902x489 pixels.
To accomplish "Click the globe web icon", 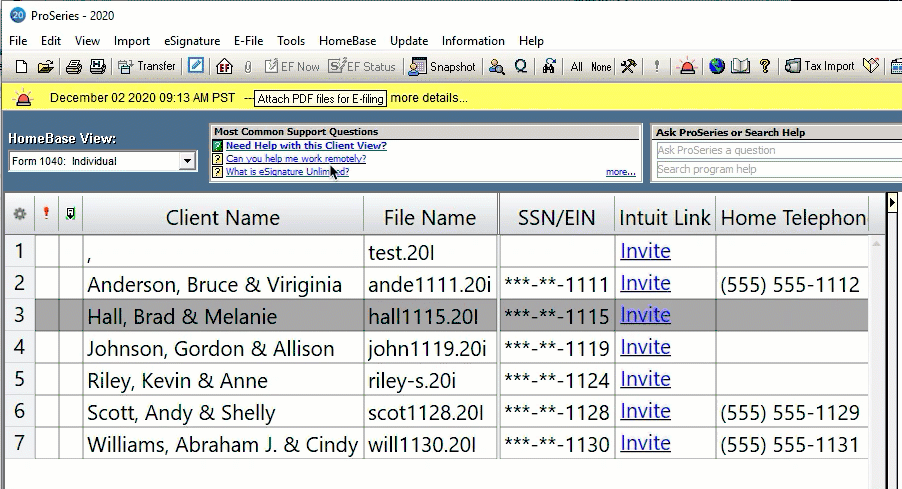I will (x=717, y=67).
